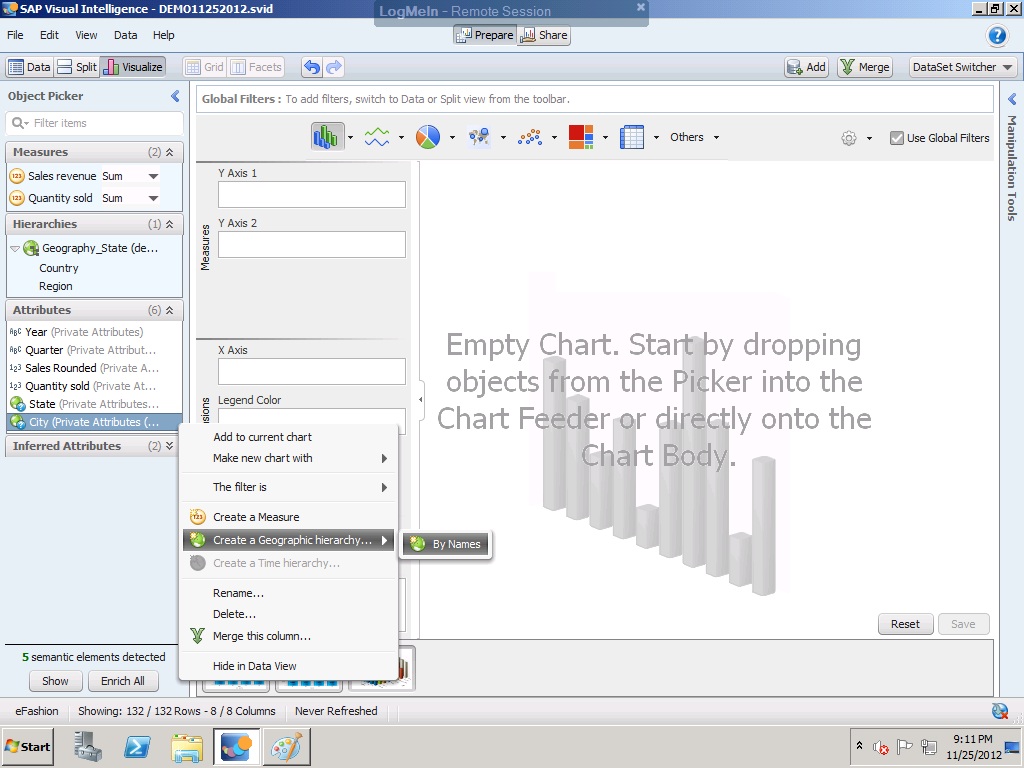Click the Show semantic elements button

56,681
